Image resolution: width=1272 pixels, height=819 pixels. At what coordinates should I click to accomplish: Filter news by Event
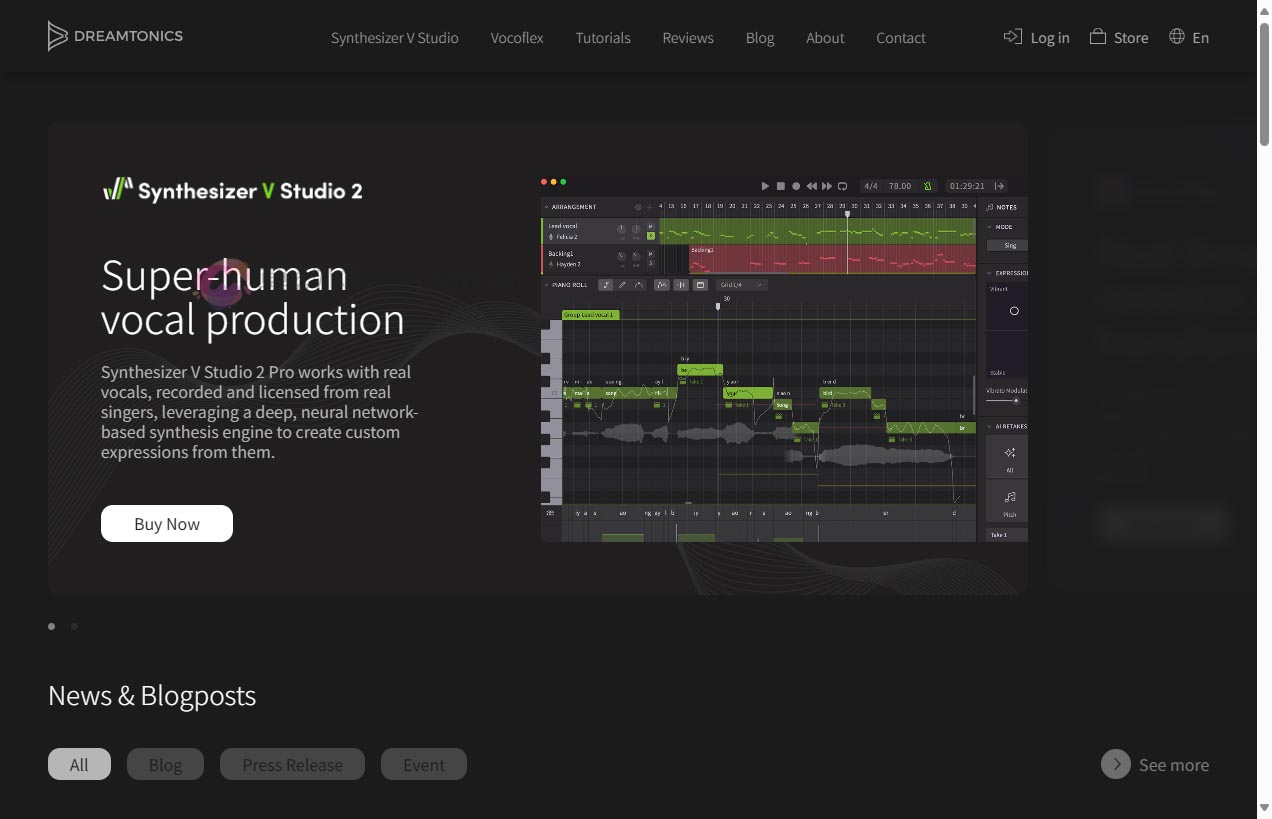point(423,764)
